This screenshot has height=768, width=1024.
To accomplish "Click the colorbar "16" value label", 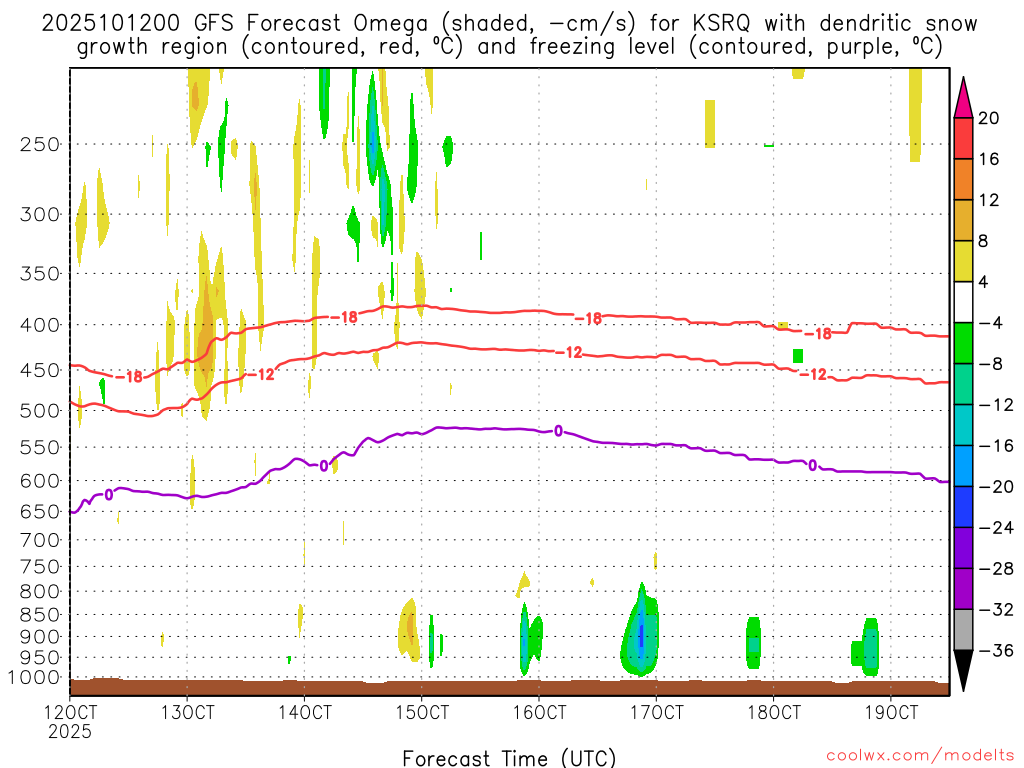I will (989, 159).
